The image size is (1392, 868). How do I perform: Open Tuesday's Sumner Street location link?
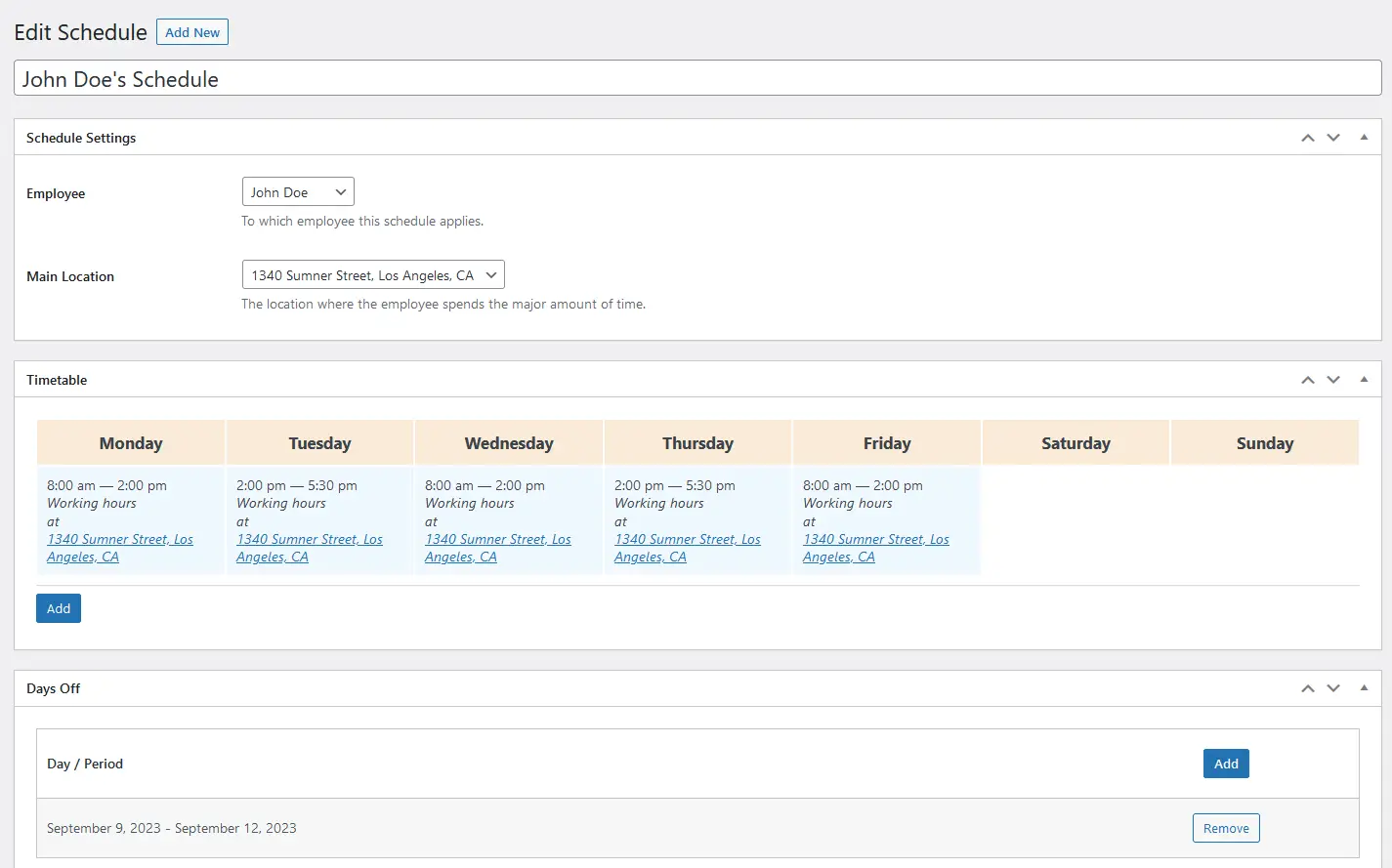310,548
